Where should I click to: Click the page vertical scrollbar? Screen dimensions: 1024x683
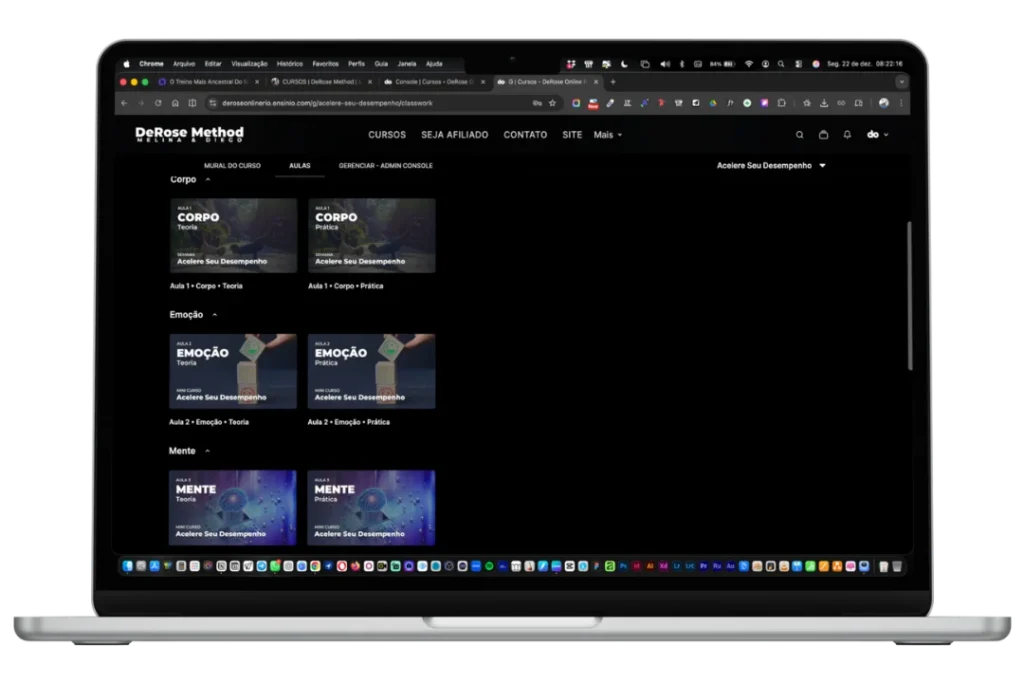pyautogui.click(x=909, y=296)
